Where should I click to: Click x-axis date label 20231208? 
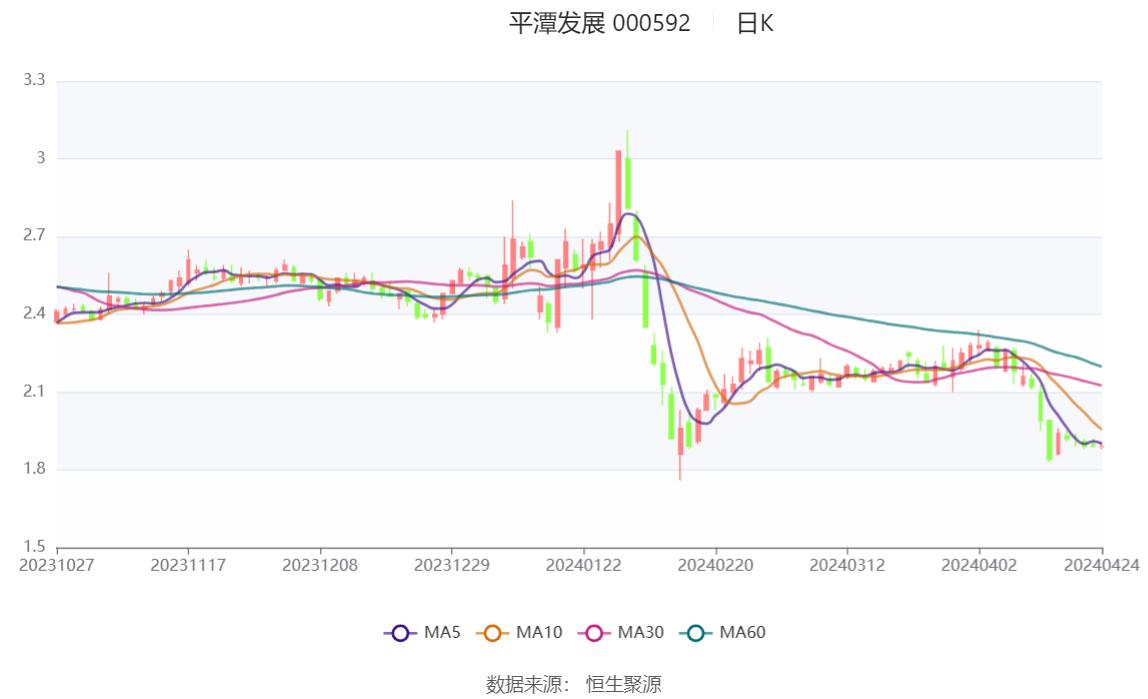click(x=320, y=565)
